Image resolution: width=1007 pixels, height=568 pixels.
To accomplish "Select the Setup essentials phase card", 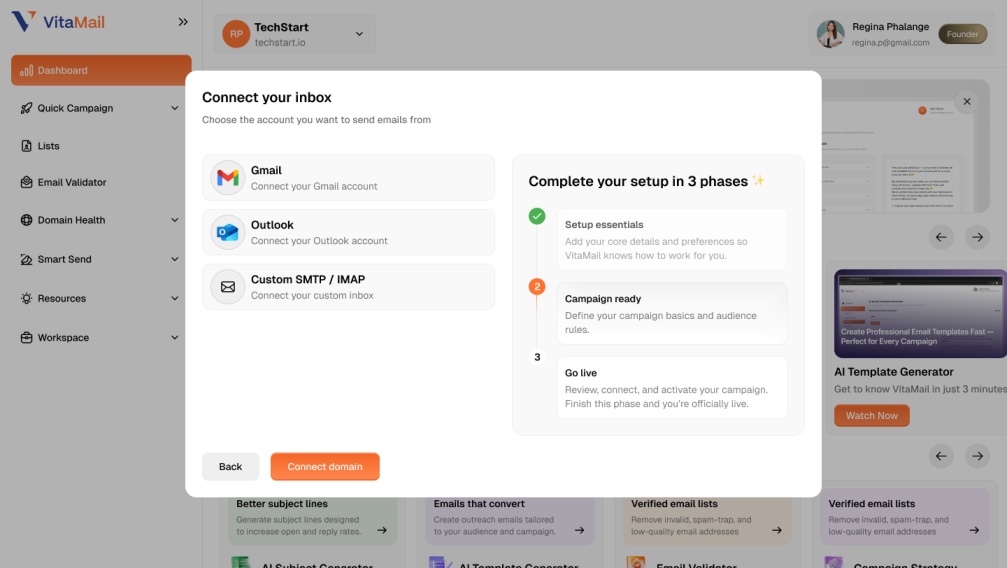I will click(672, 240).
